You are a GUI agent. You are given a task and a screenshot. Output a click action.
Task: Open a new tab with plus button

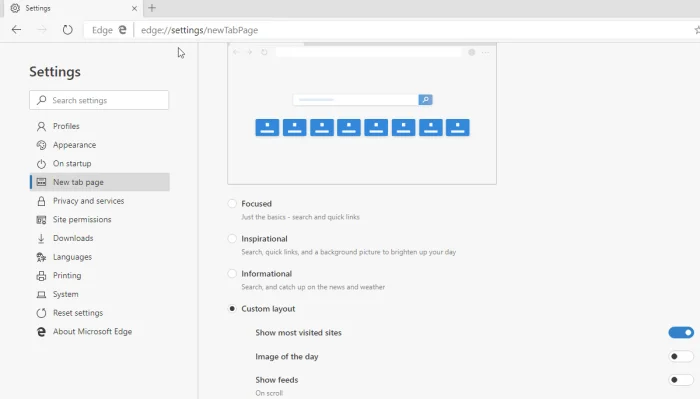click(x=152, y=8)
